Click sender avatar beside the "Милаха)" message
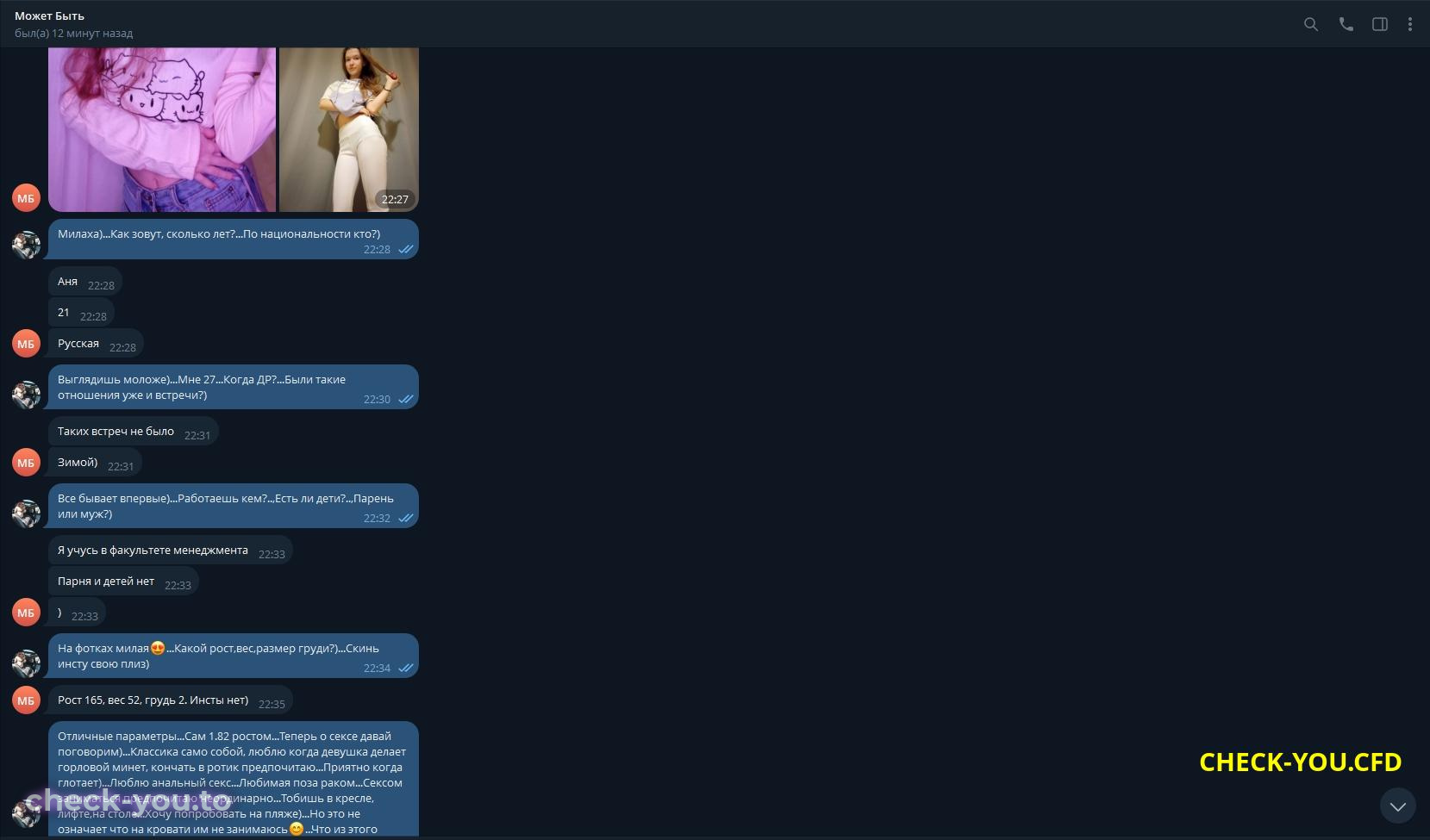1430x840 pixels. [26, 245]
